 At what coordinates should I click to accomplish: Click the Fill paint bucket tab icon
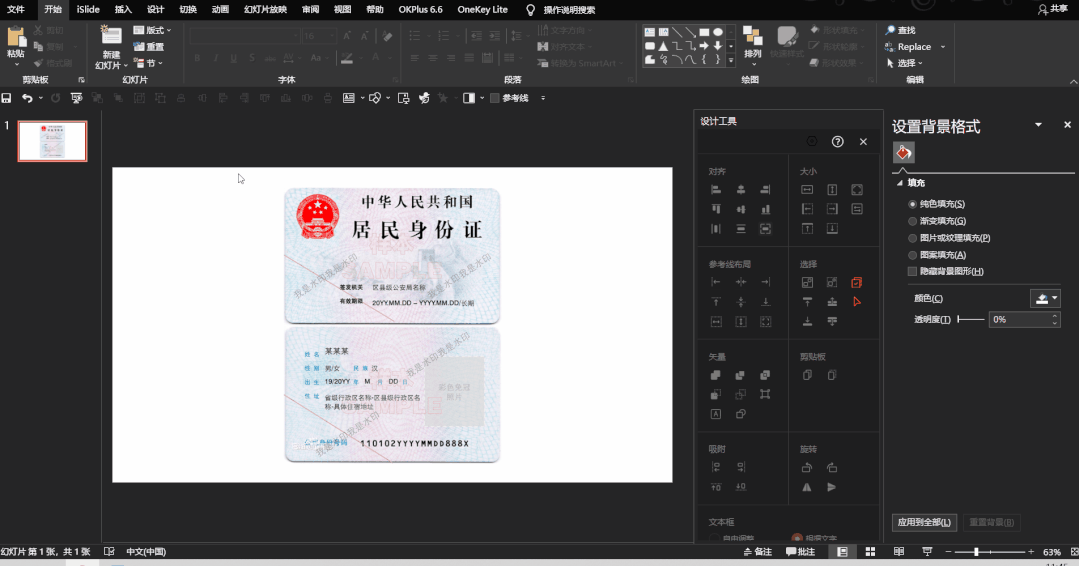point(904,153)
